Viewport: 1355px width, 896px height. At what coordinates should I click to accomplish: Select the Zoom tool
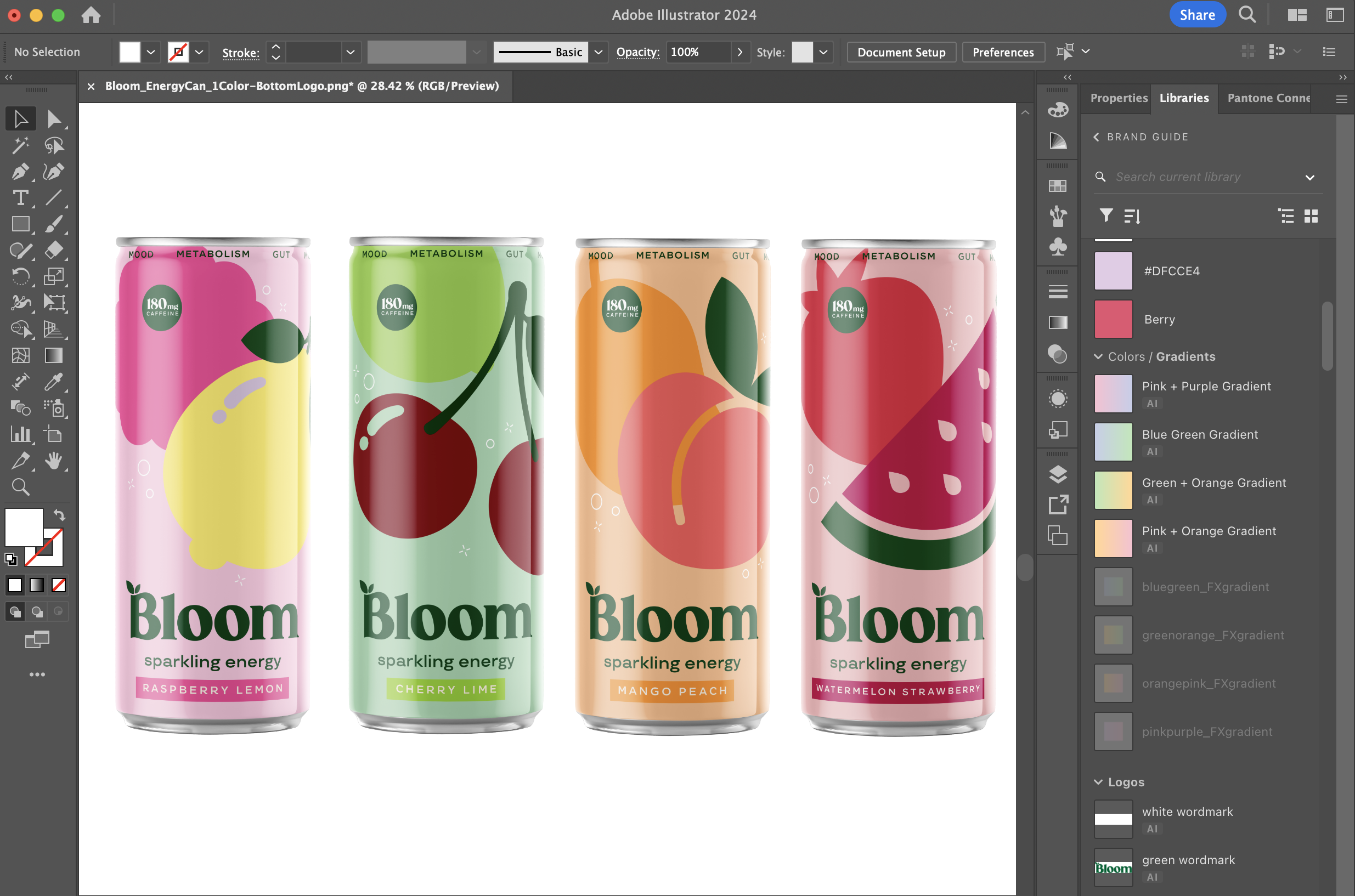tap(20, 487)
